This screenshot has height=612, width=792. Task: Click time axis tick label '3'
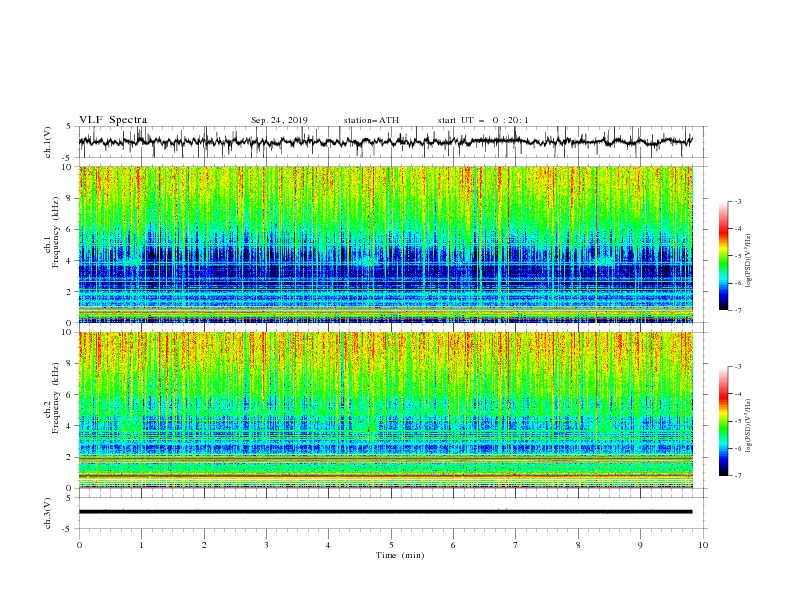266,545
